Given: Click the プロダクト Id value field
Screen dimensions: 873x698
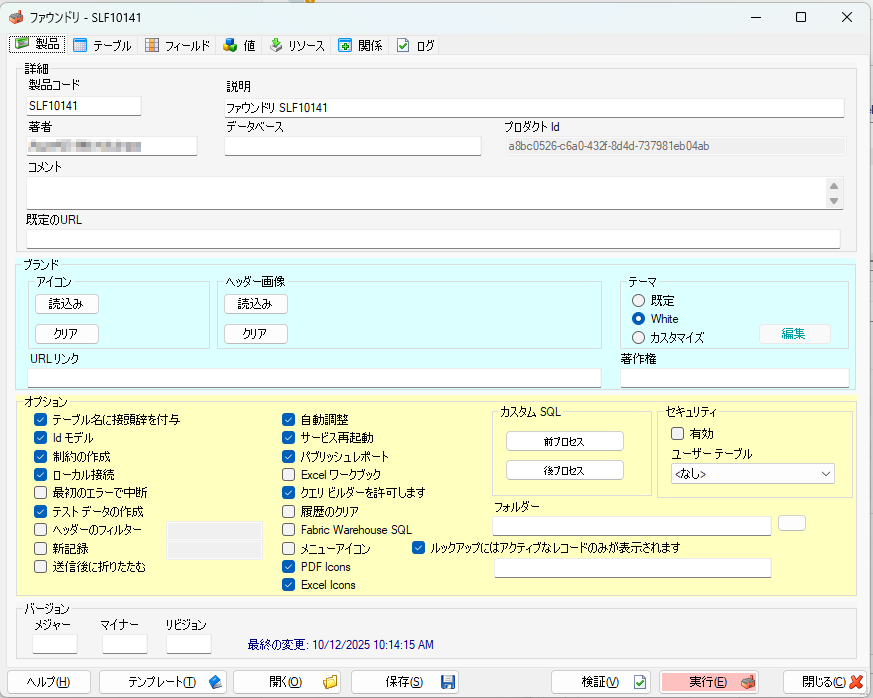Looking at the screenshot, I should 676,146.
